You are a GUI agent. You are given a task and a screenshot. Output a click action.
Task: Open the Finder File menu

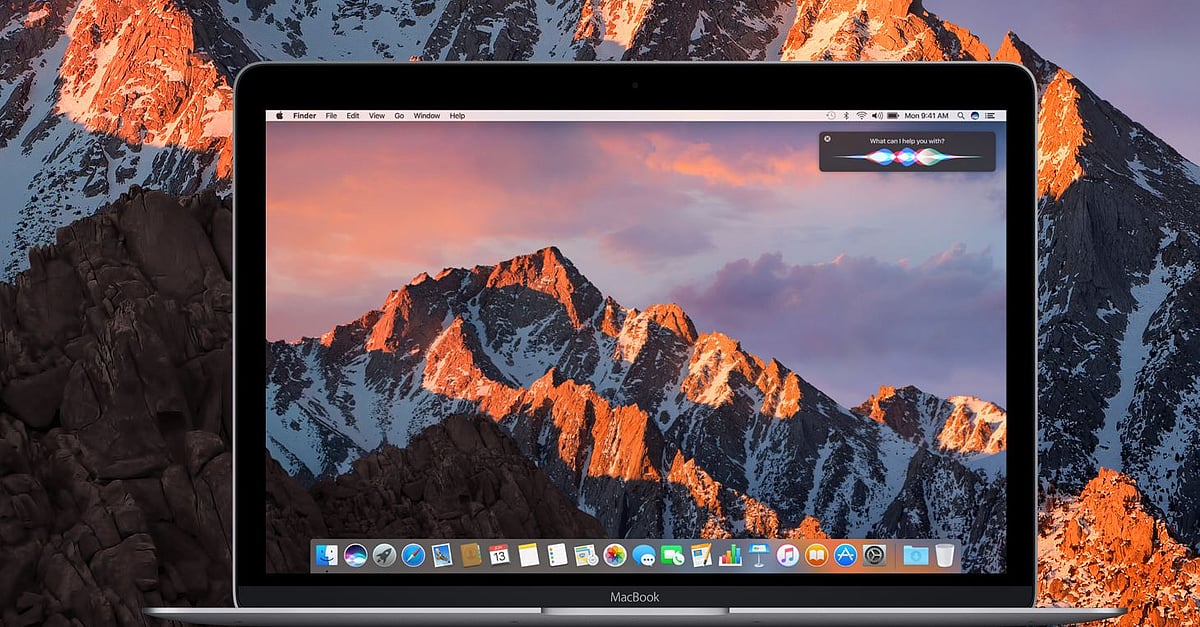[331, 115]
